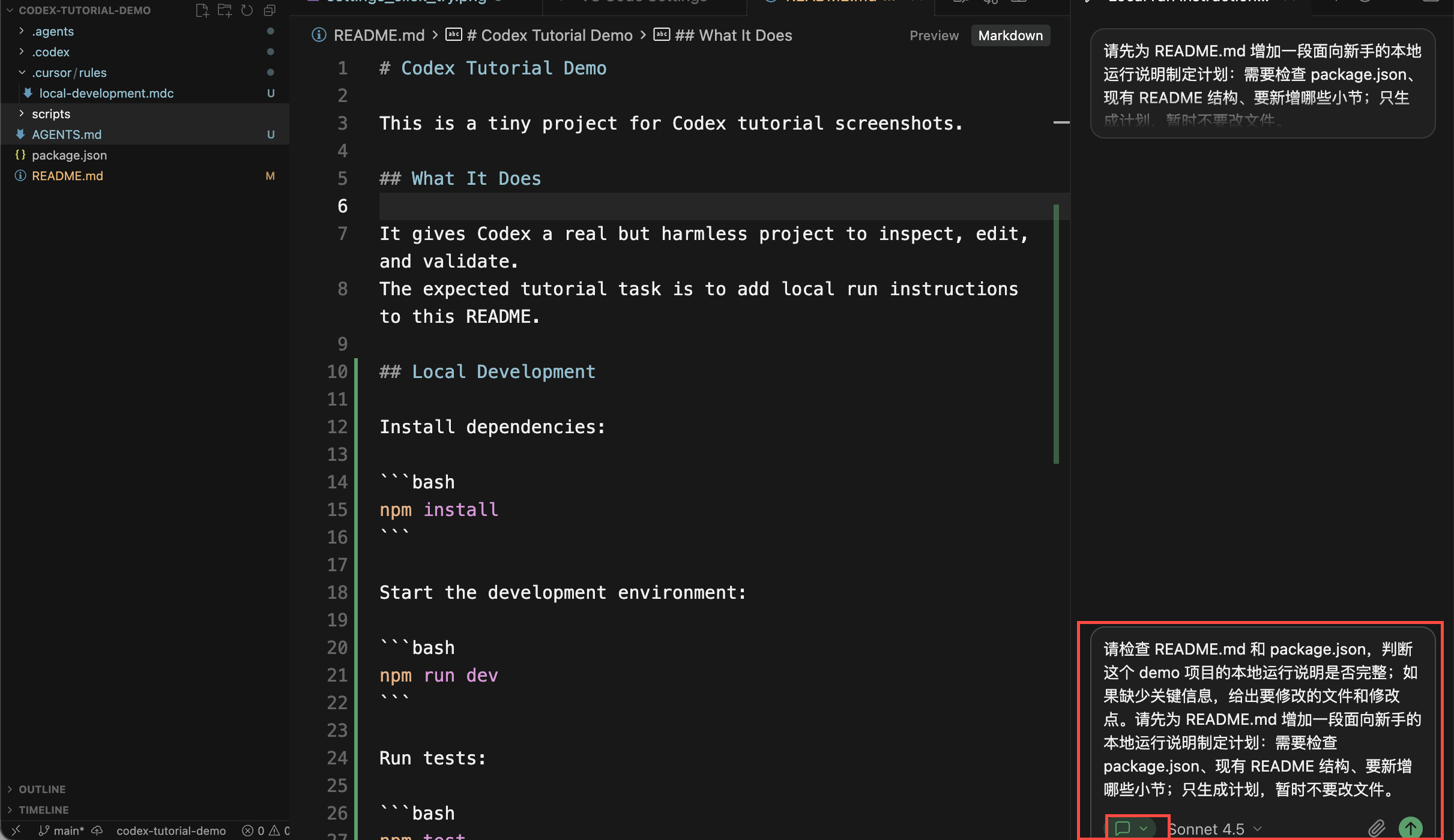This screenshot has width=1454, height=840.
Task: Click the previous chat message bubble at top
Action: click(x=1262, y=83)
